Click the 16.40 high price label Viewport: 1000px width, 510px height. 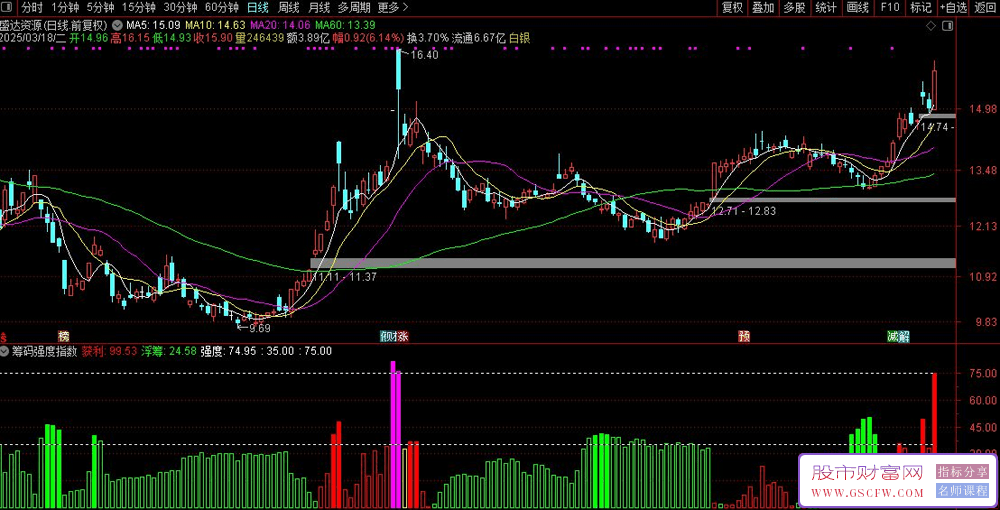pos(424,55)
